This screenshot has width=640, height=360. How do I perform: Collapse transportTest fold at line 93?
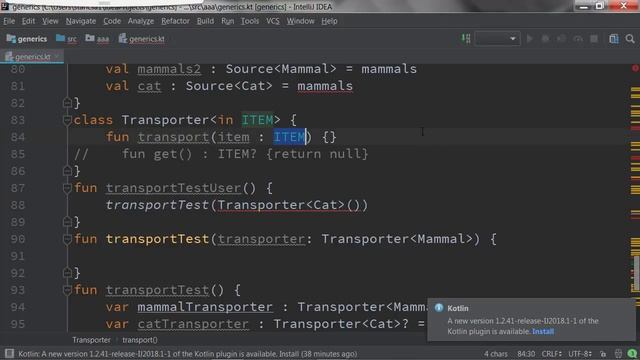point(67,290)
